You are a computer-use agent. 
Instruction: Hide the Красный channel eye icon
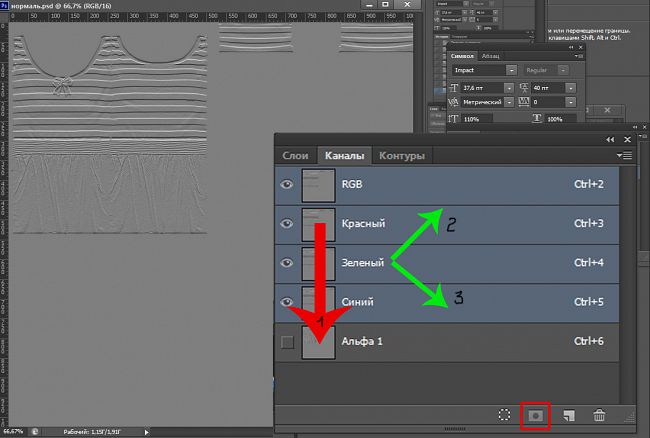click(x=288, y=223)
